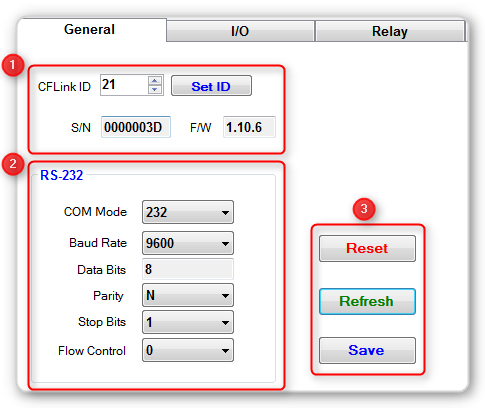Click the CFLink ID number field

(x=124, y=85)
